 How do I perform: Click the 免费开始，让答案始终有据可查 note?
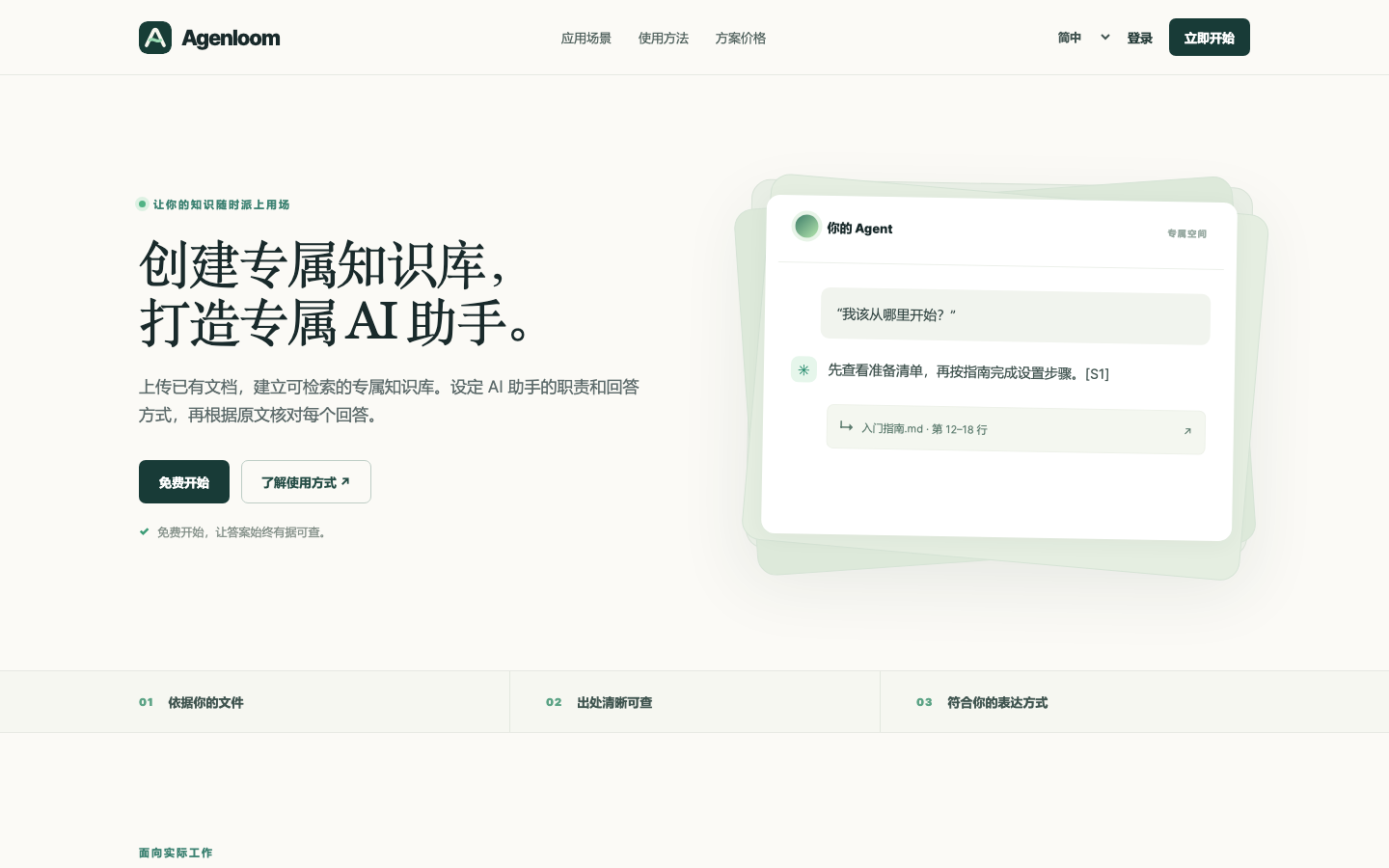point(242,532)
